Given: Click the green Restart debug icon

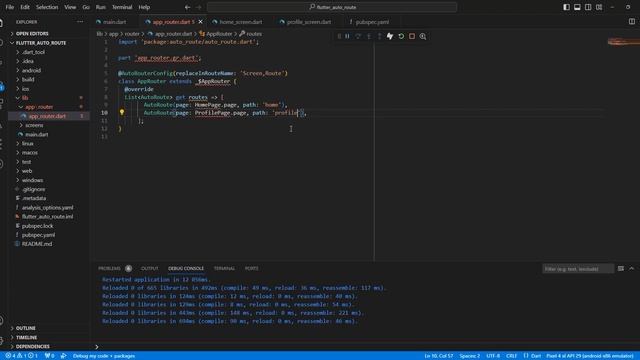Looking at the screenshot, I should (x=401, y=36).
